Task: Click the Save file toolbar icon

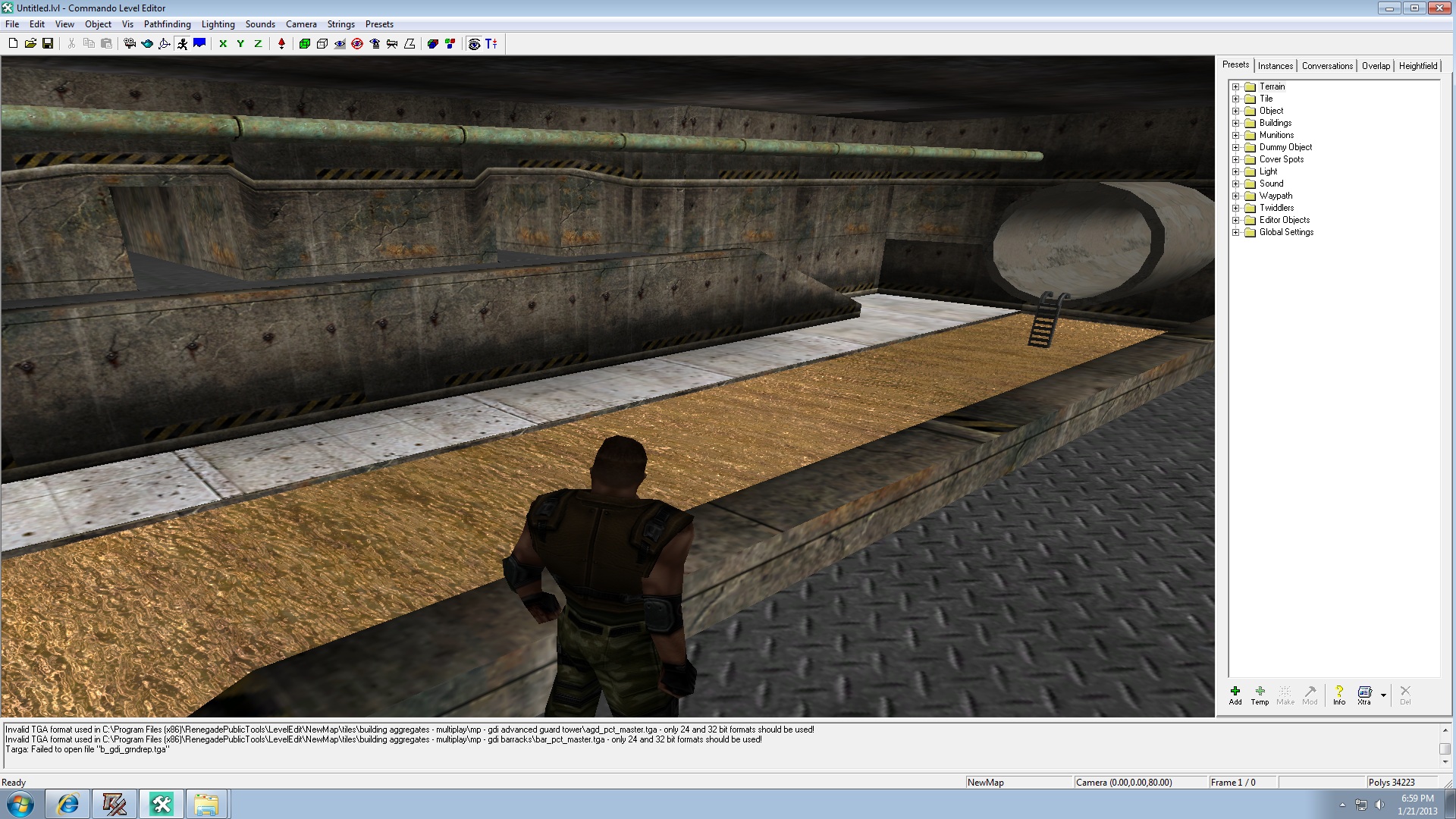Action: [x=48, y=44]
